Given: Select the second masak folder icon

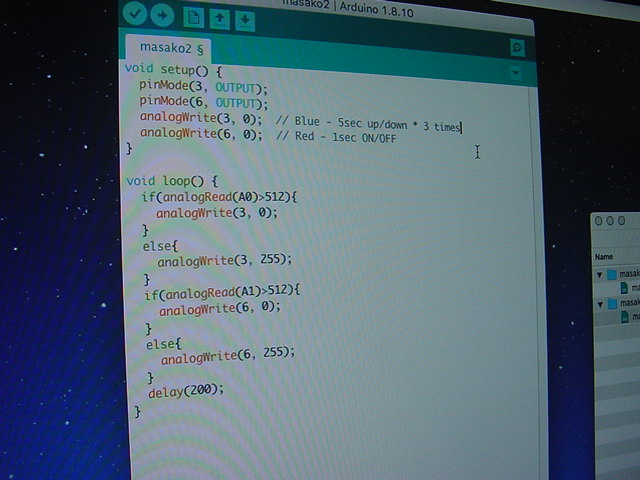Looking at the screenshot, I should (613, 304).
